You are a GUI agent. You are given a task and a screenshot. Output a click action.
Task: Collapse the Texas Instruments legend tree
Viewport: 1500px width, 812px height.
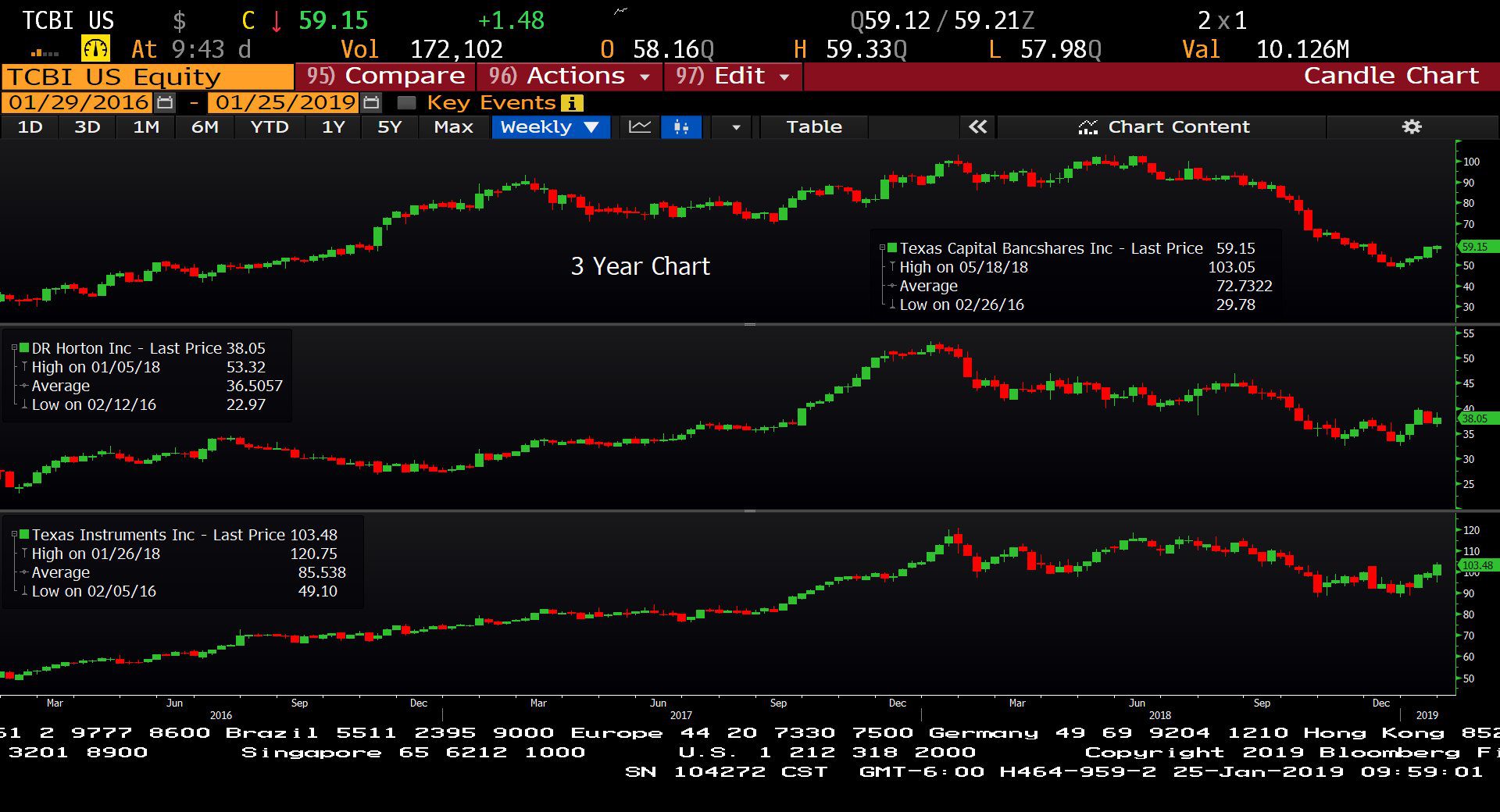pyautogui.click(x=14, y=534)
